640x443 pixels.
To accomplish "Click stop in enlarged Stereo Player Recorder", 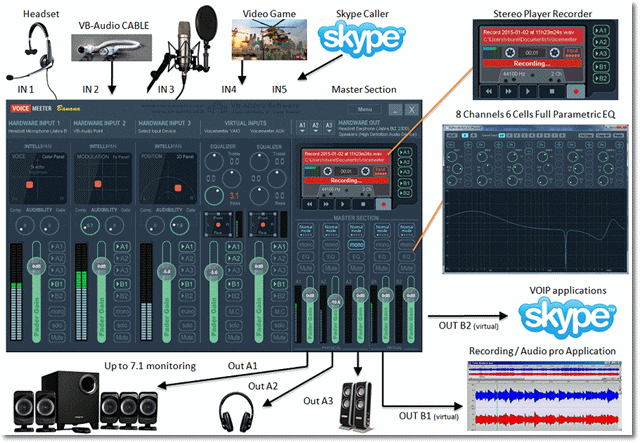I will [x=552, y=91].
